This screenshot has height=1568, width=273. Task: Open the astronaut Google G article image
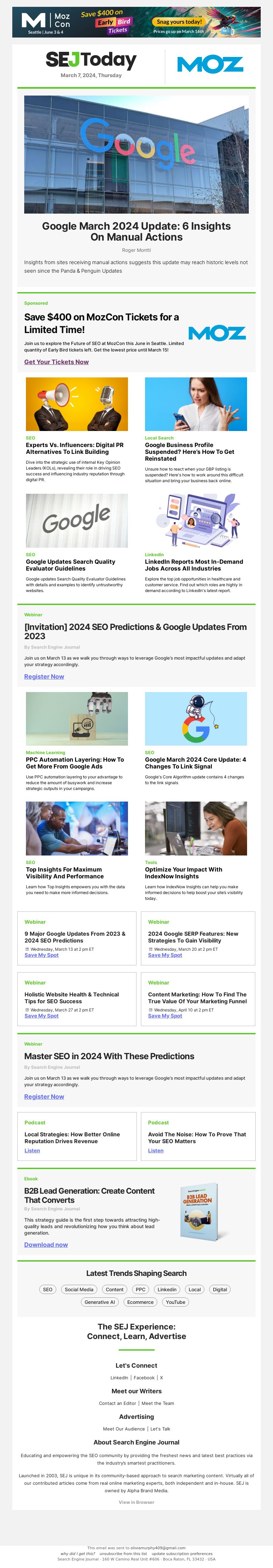click(196, 718)
